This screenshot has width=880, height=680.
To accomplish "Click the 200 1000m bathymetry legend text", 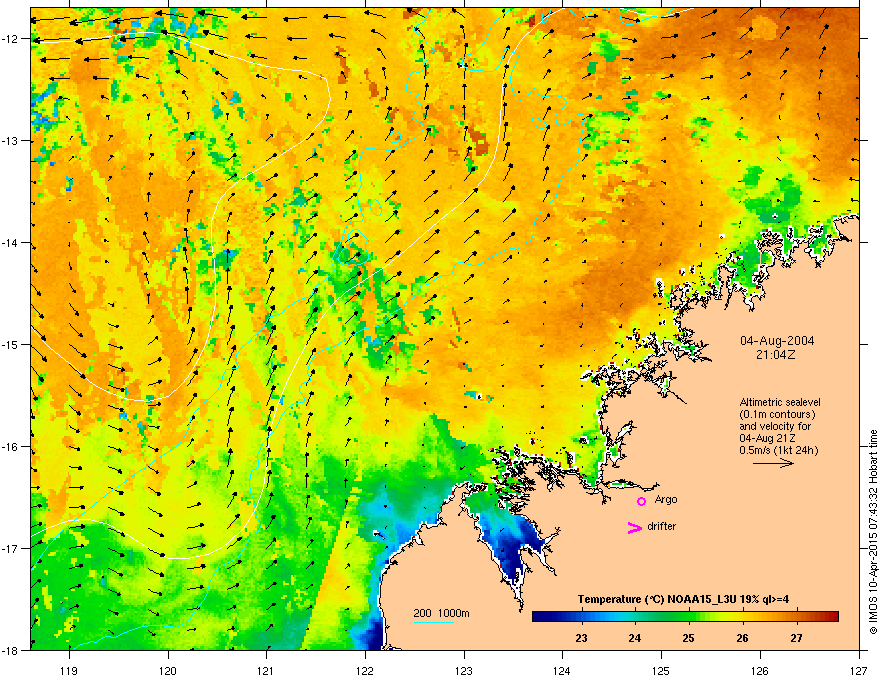I will pos(441,613).
